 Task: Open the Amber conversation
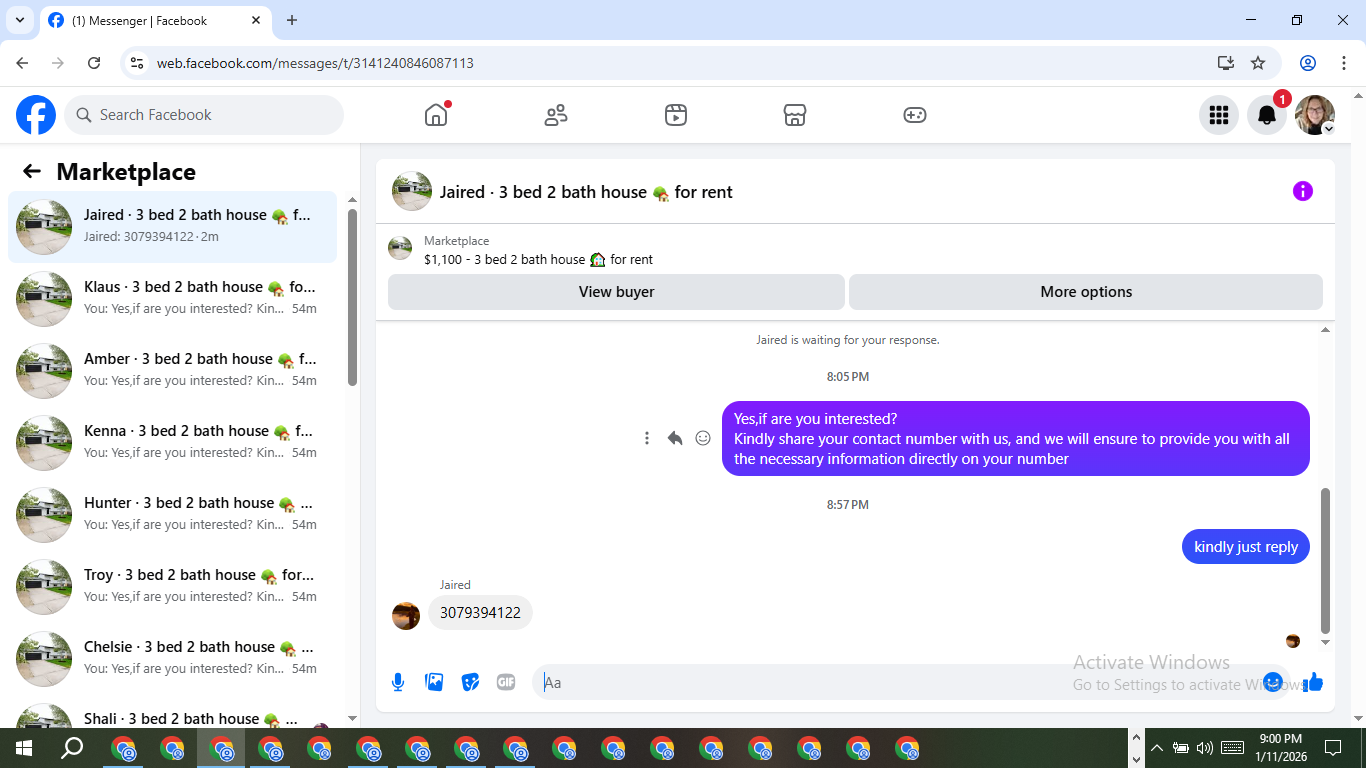click(x=173, y=371)
